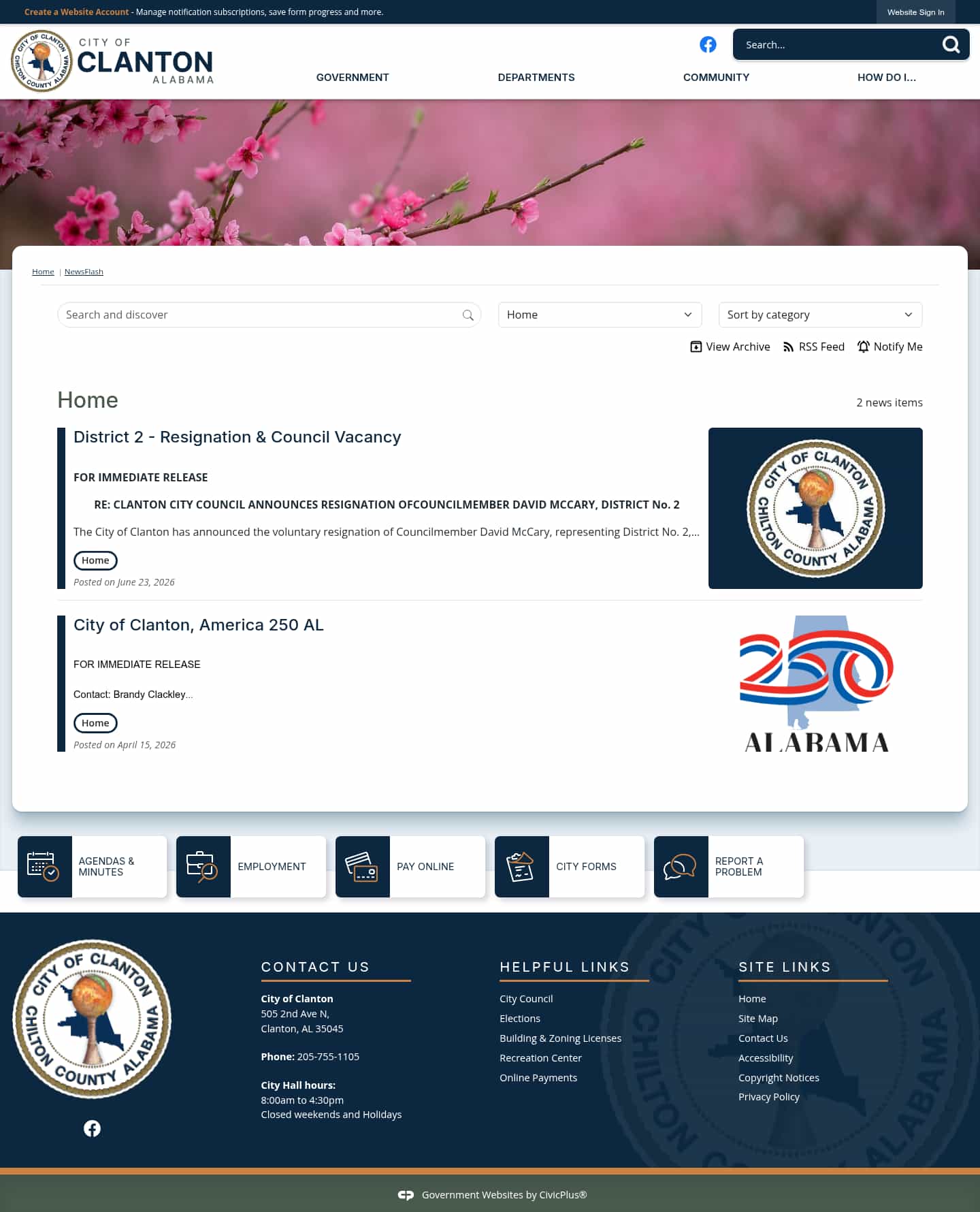Click the phone number 205-755-1105
The height and width of the screenshot is (1212, 980).
(x=328, y=1057)
